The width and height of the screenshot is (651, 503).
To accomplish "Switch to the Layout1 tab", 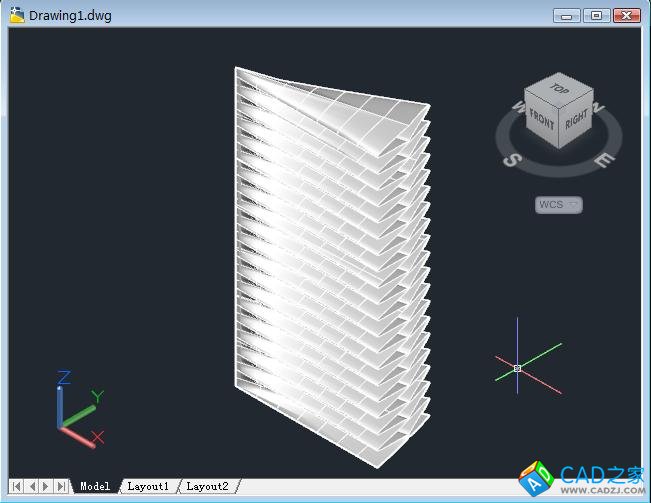I will pyautogui.click(x=148, y=486).
